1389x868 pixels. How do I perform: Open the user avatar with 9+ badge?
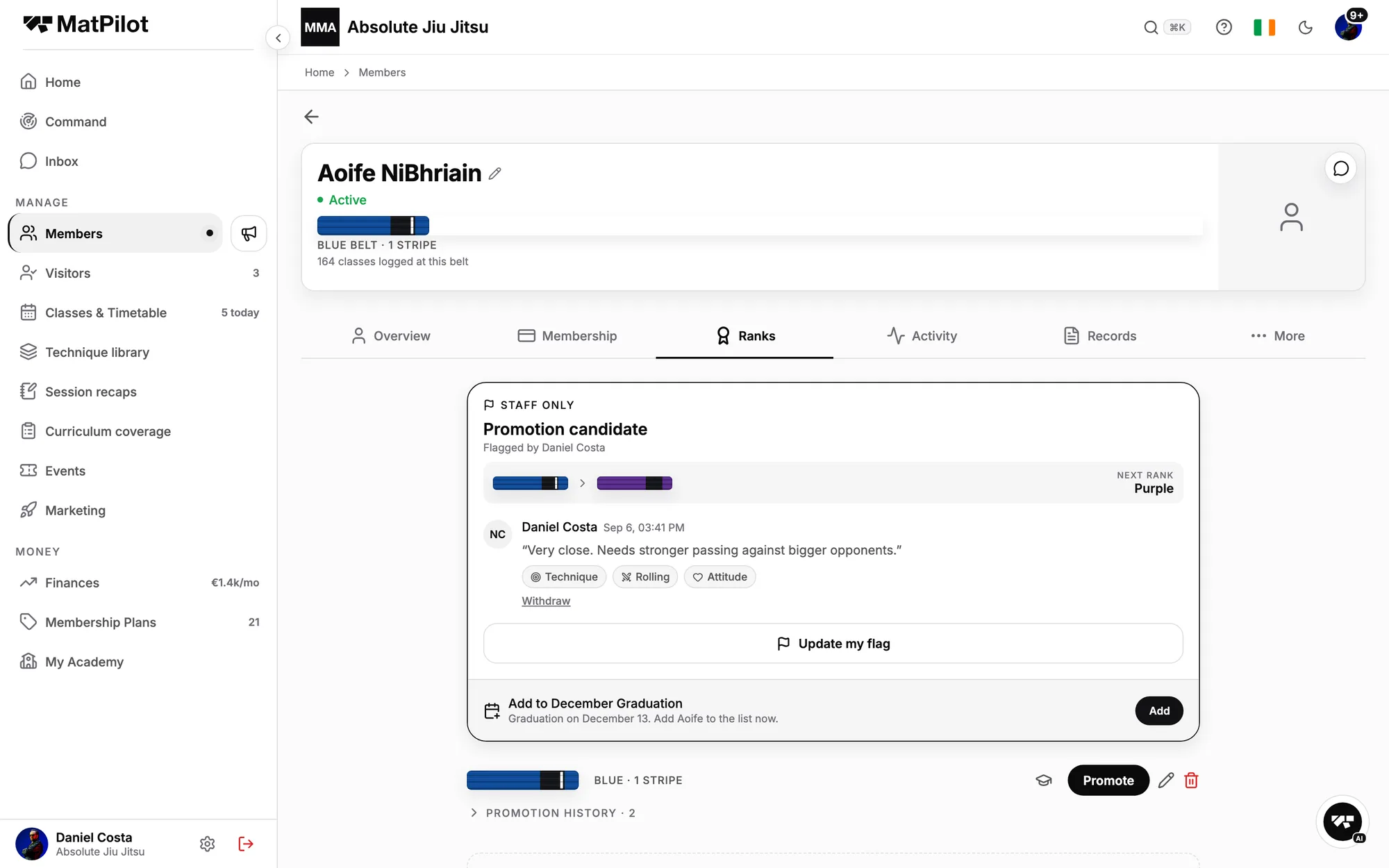1349,26
